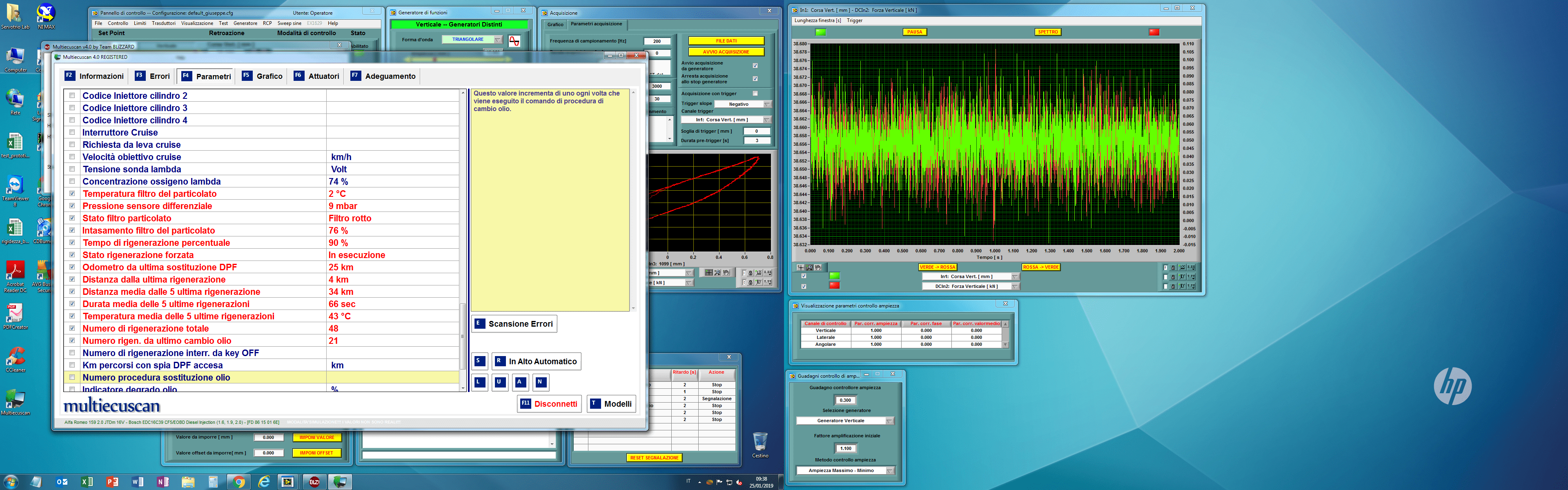The image size is (1568, 490).
Task: Check Codice Iniettore cilindro 2 parameter
Action: pos(72,95)
